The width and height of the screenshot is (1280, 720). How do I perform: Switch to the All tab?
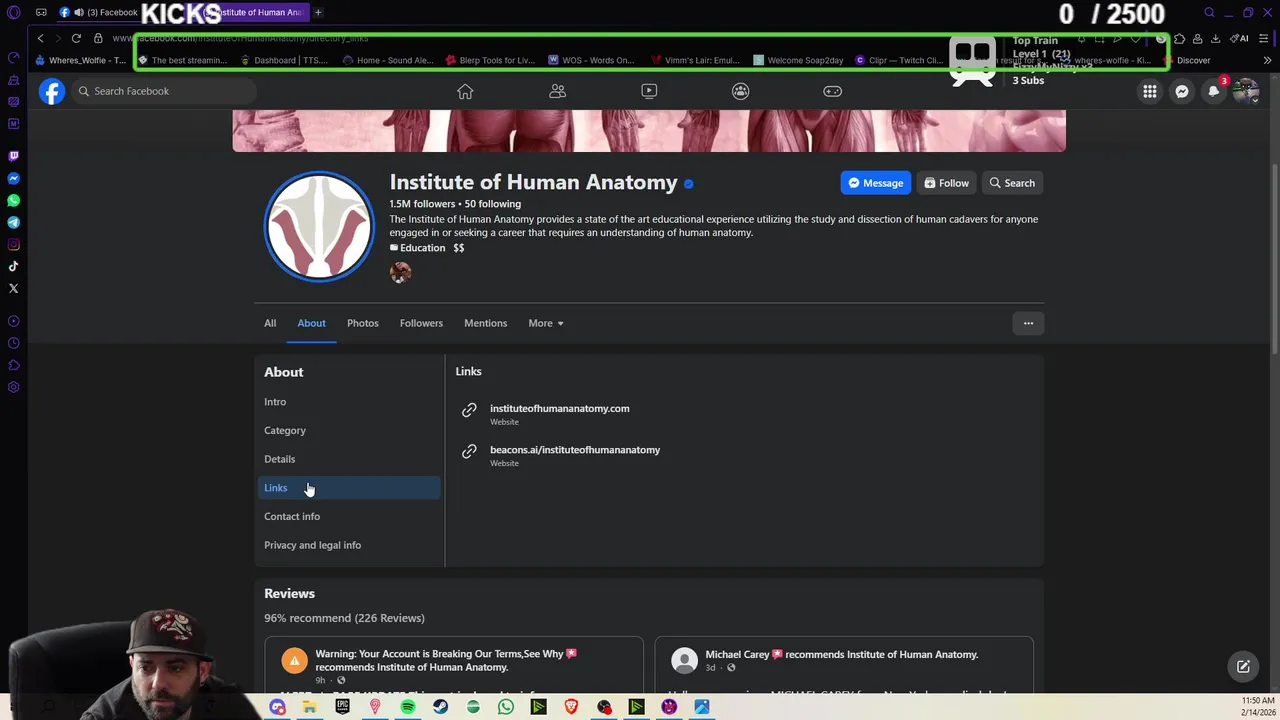coord(270,323)
